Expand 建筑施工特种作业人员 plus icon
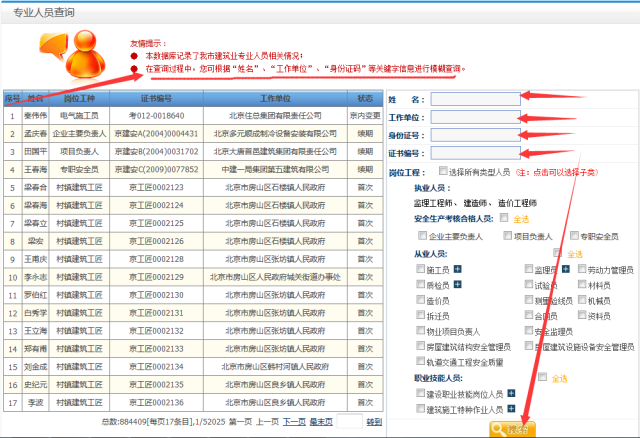 pyautogui.click(x=511, y=409)
